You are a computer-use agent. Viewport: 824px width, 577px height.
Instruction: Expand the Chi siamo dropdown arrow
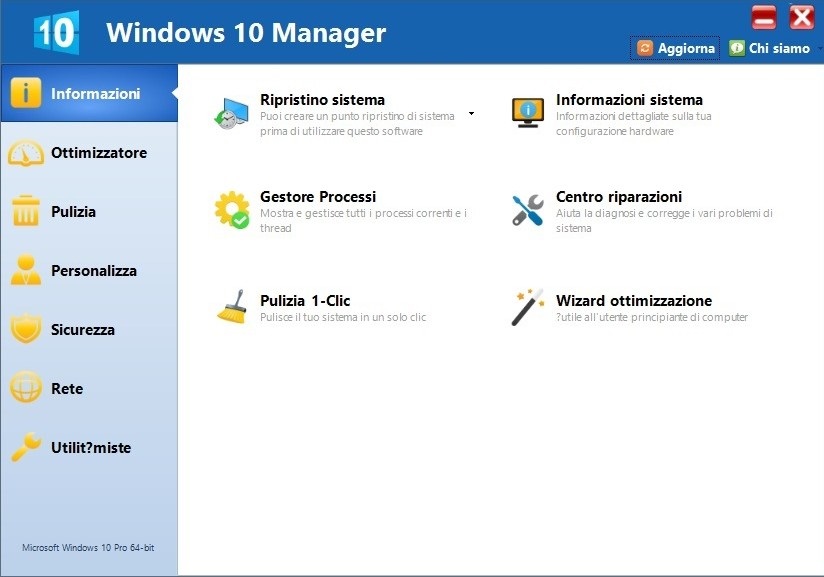[820, 48]
